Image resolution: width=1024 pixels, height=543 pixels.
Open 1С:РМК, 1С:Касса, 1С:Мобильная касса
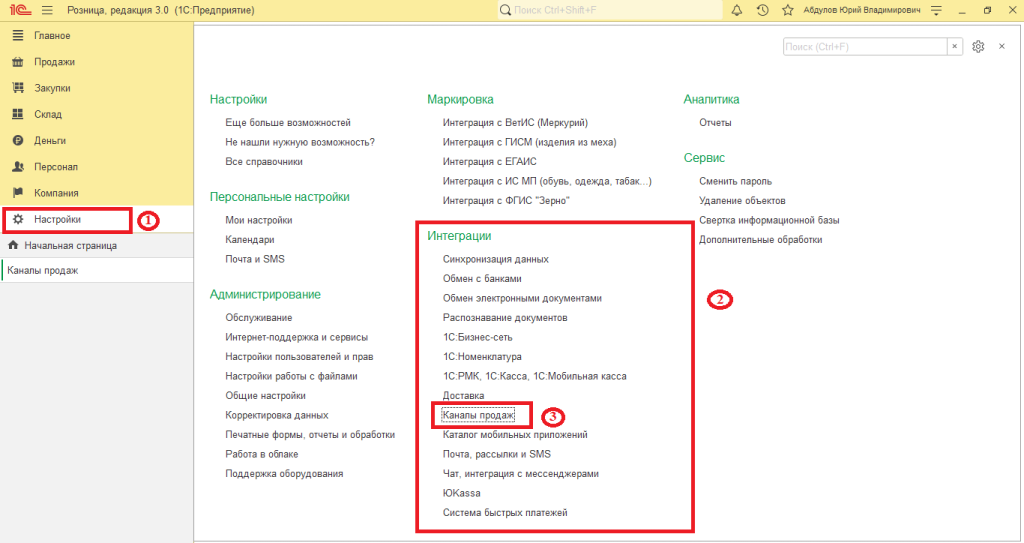534,376
